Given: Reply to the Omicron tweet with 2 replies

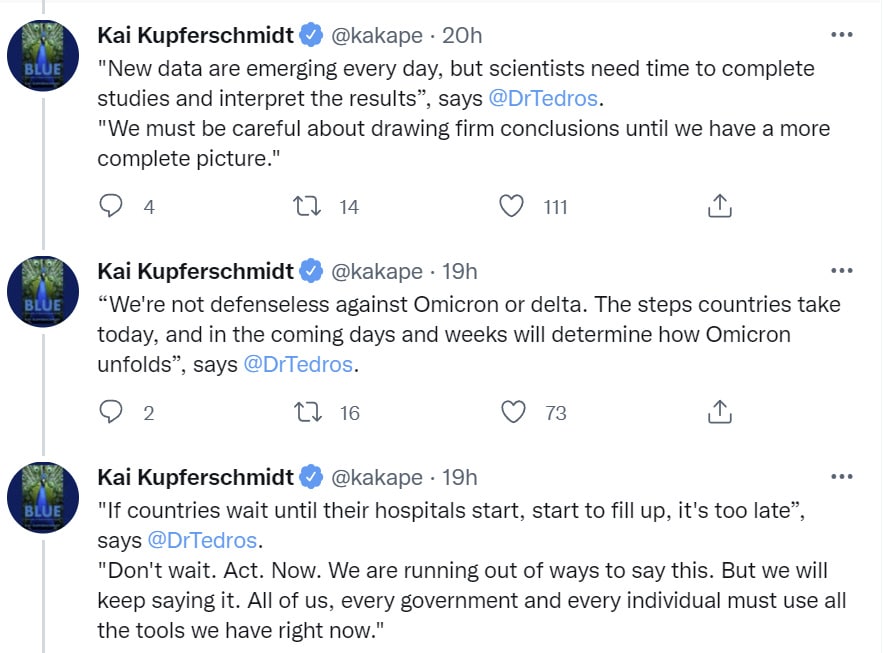Looking at the screenshot, I should [111, 412].
